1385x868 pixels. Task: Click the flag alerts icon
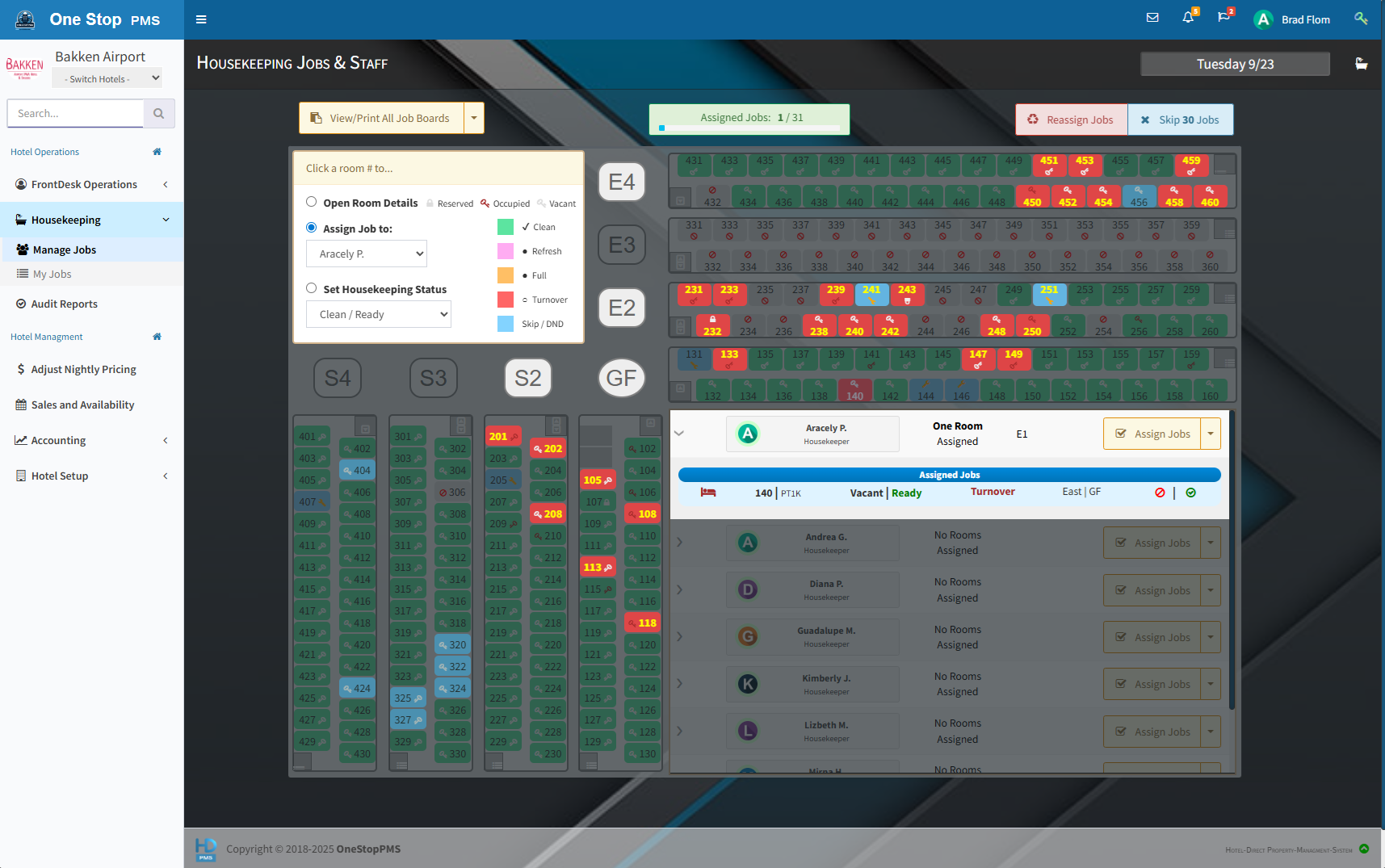1223,18
